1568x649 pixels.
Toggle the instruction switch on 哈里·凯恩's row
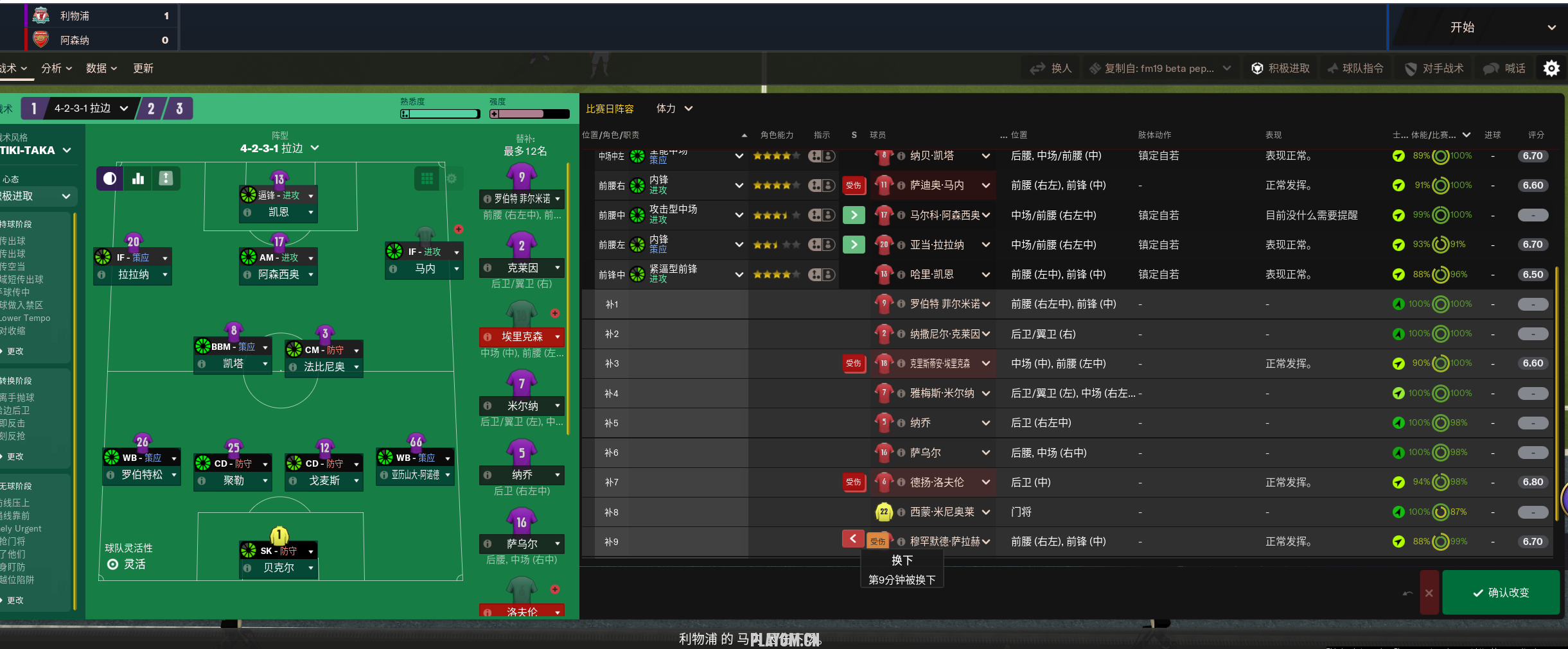[x=821, y=275]
